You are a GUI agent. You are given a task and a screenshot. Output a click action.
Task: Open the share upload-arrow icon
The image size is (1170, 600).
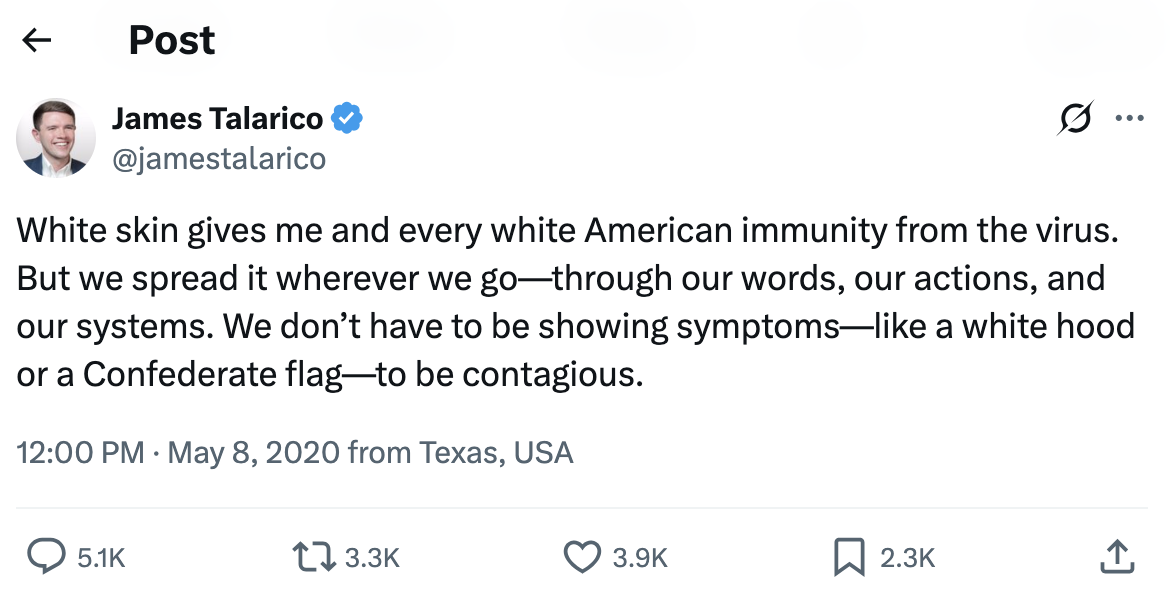pyautogui.click(x=1117, y=557)
